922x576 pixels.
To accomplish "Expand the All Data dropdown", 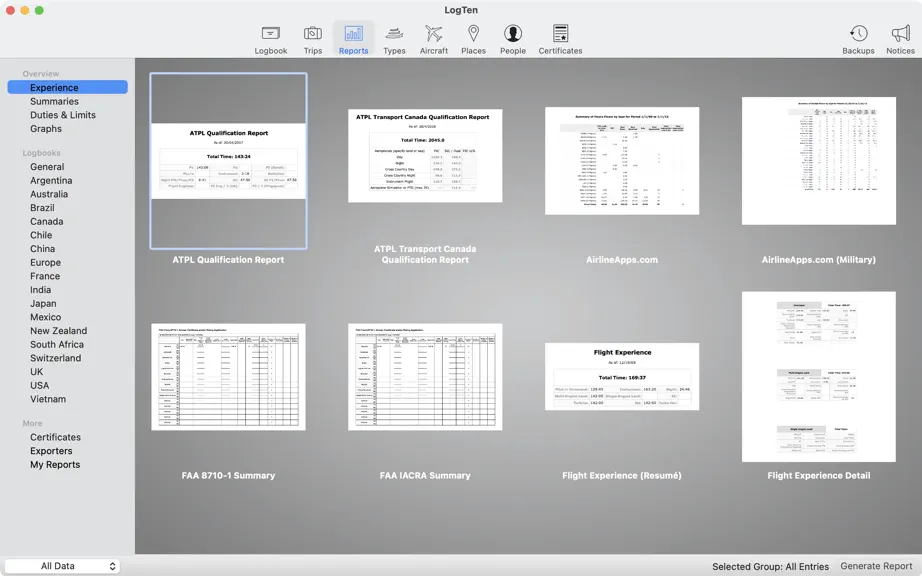I will click(62, 566).
